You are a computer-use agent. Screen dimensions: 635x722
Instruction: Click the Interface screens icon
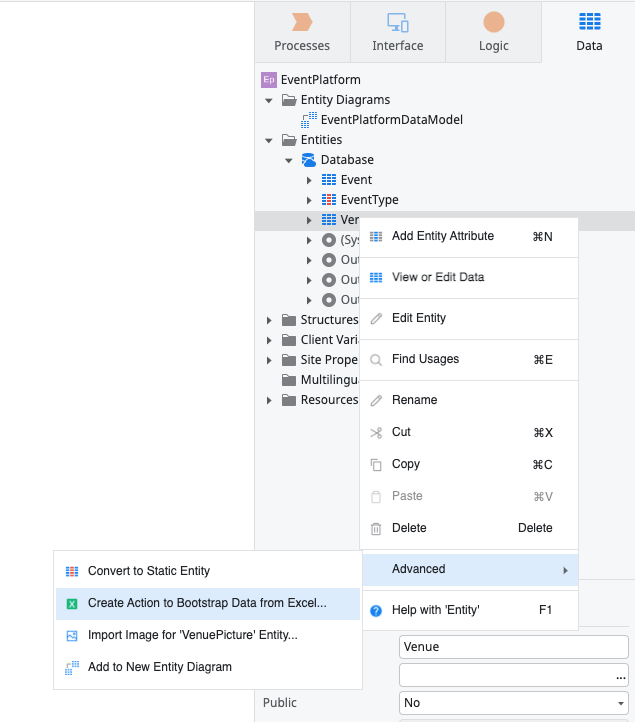[x=398, y=22]
